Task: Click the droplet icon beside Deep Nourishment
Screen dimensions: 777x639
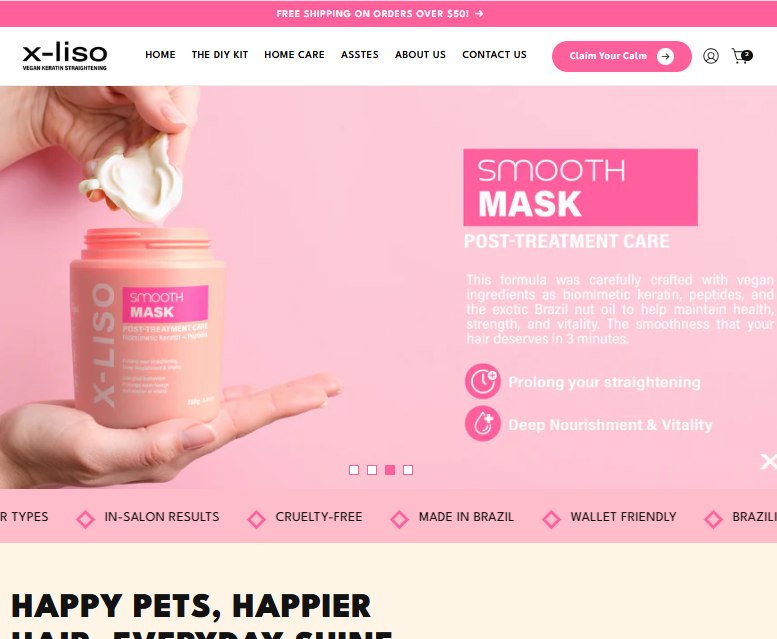Action: [x=482, y=424]
